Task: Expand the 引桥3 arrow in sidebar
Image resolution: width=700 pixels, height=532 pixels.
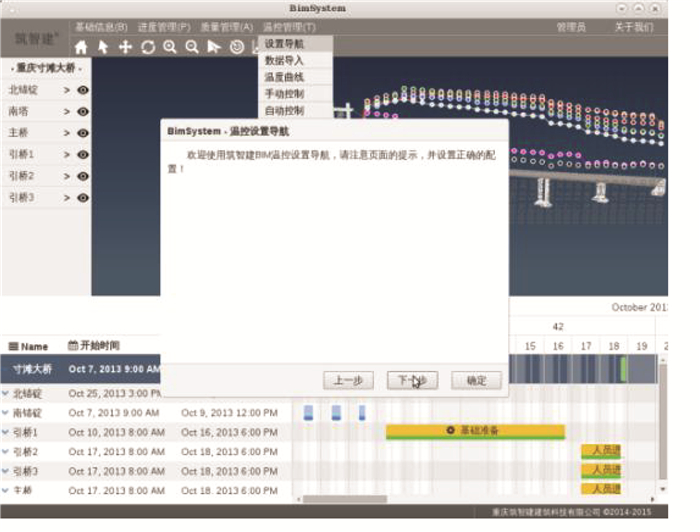Action: tap(67, 198)
